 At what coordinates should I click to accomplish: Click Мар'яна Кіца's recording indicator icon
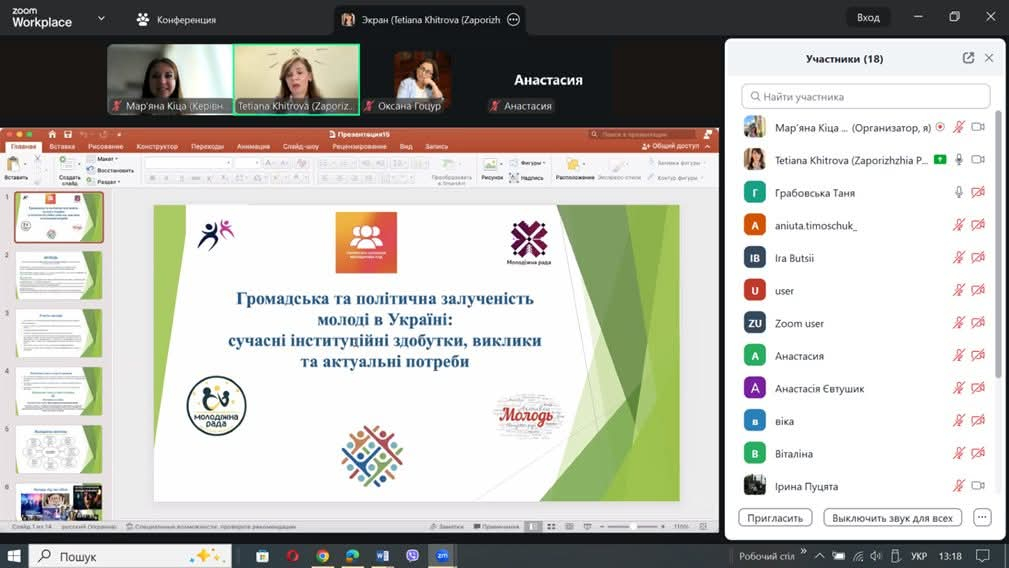coord(939,127)
